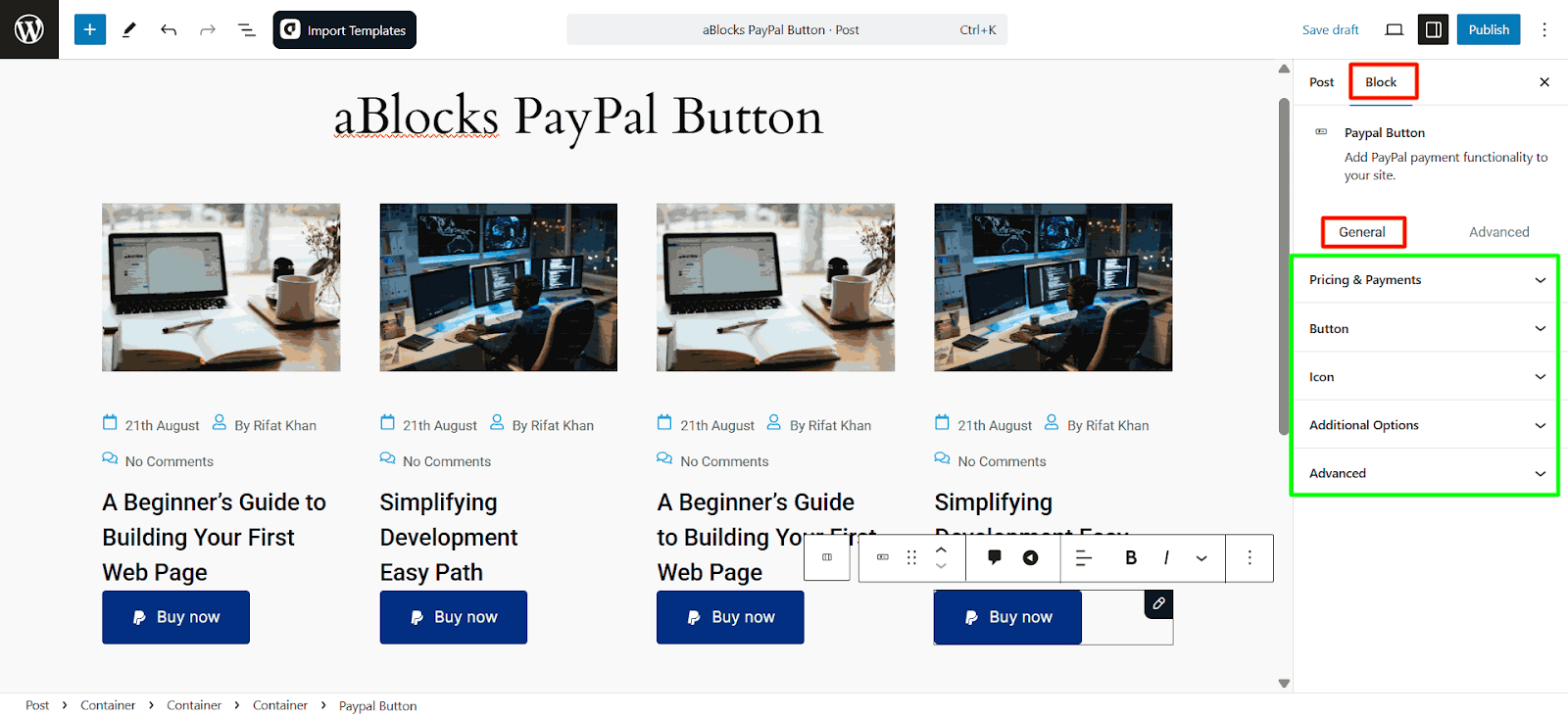
Task: Click the Paypal Button block type icon in toolbar
Action: pyautogui.click(x=883, y=557)
